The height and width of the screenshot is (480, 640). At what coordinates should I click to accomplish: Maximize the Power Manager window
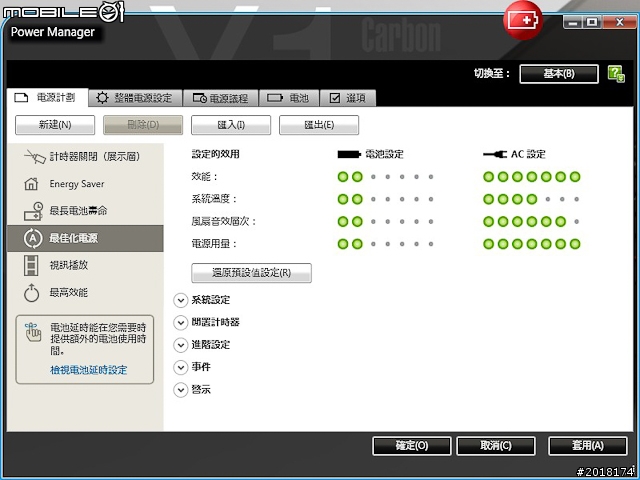[x=592, y=22]
